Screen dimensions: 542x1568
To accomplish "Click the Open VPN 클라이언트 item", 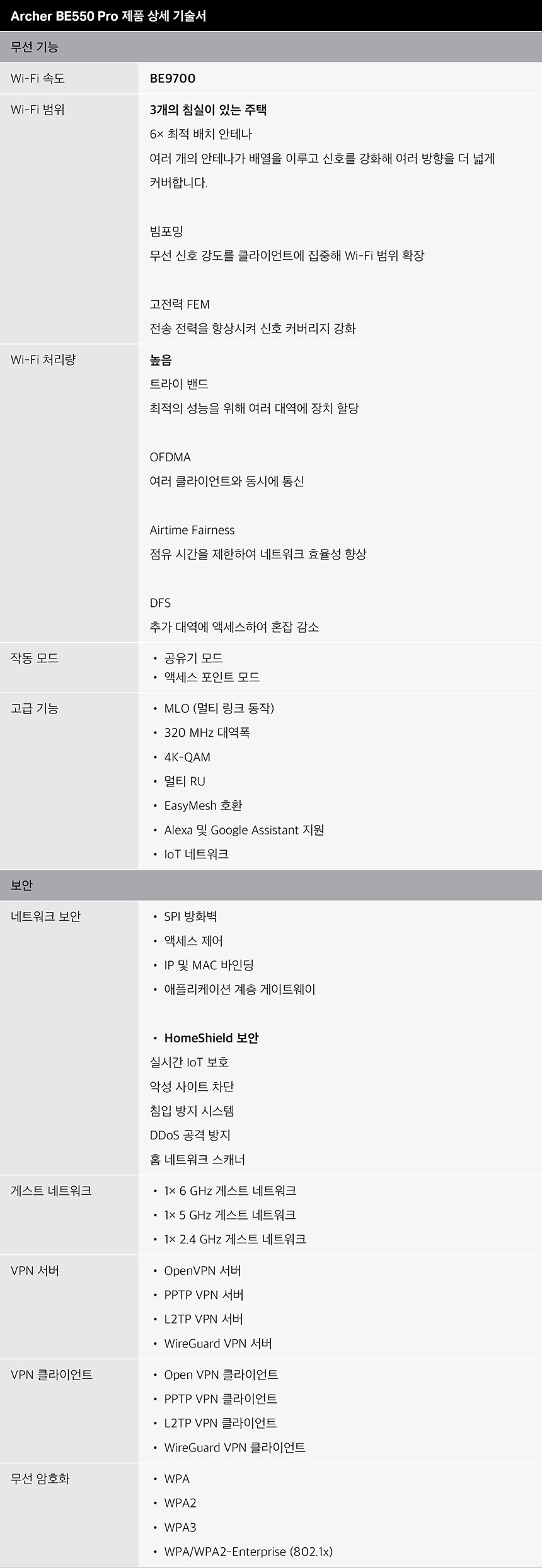I will 221,1375.
